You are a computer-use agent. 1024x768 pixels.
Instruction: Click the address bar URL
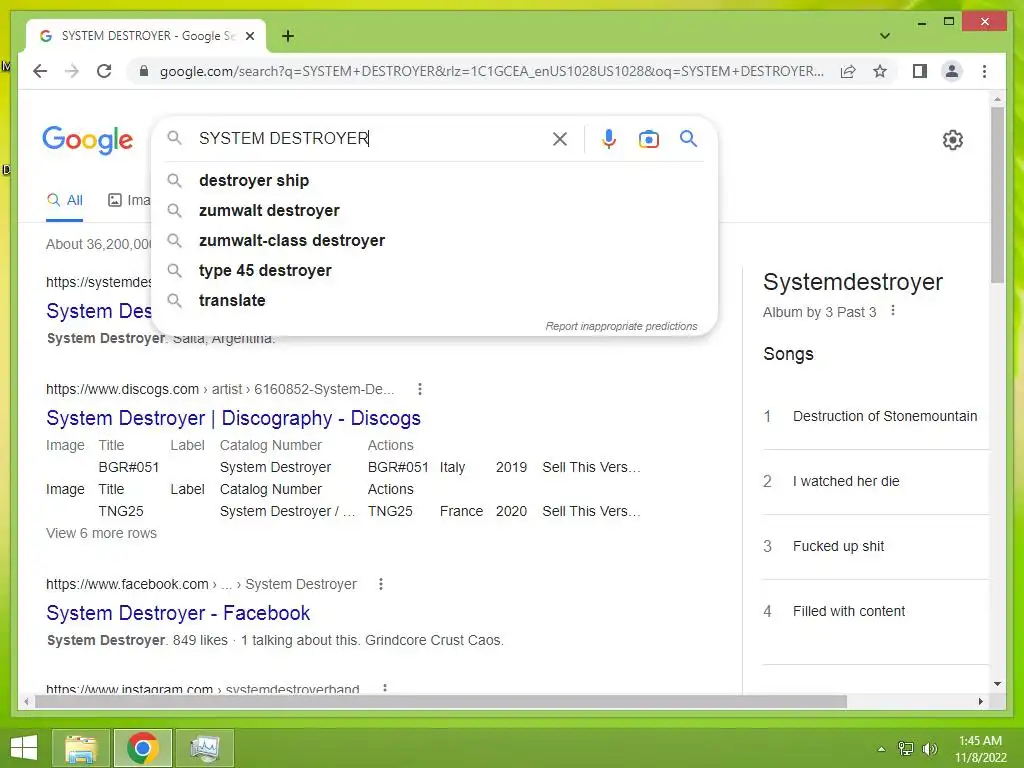491,71
